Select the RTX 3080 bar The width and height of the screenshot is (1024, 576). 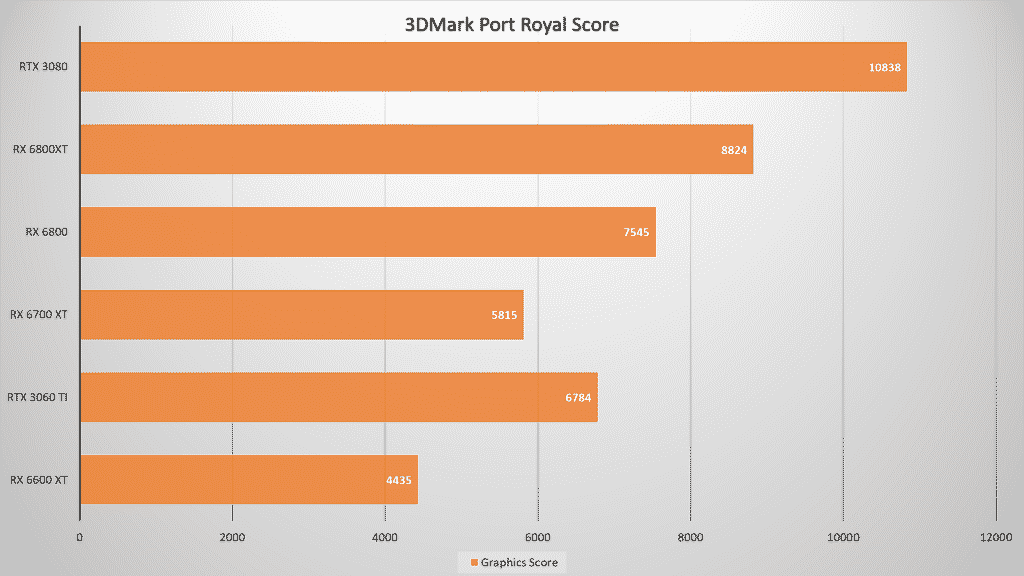(494, 67)
